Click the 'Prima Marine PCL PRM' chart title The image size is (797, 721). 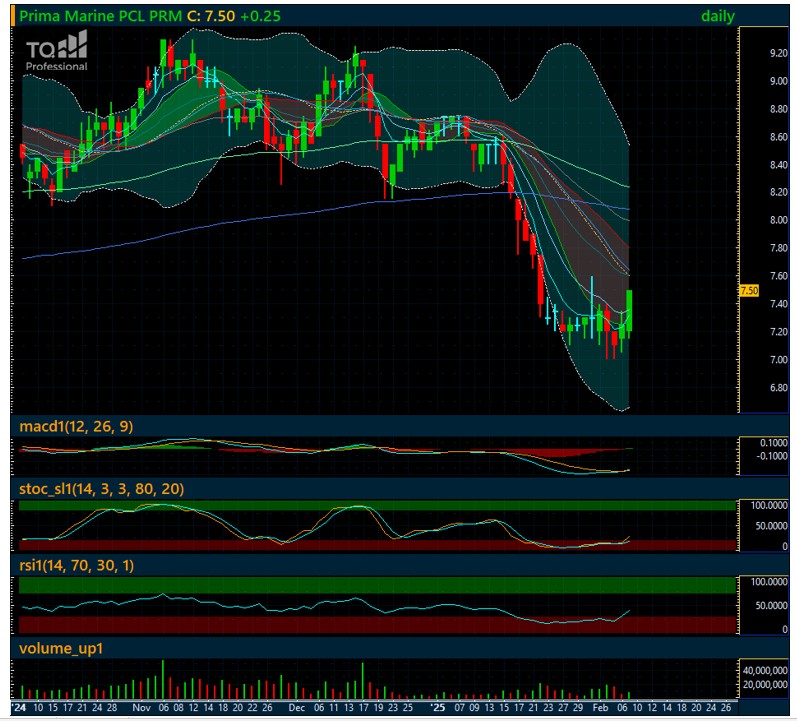coord(100,16)
